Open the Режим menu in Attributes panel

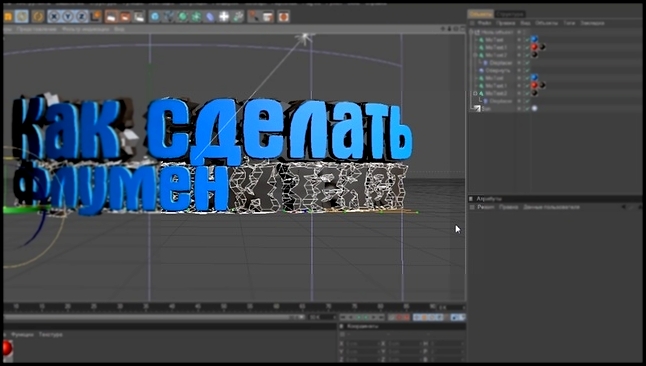(486, 207)
